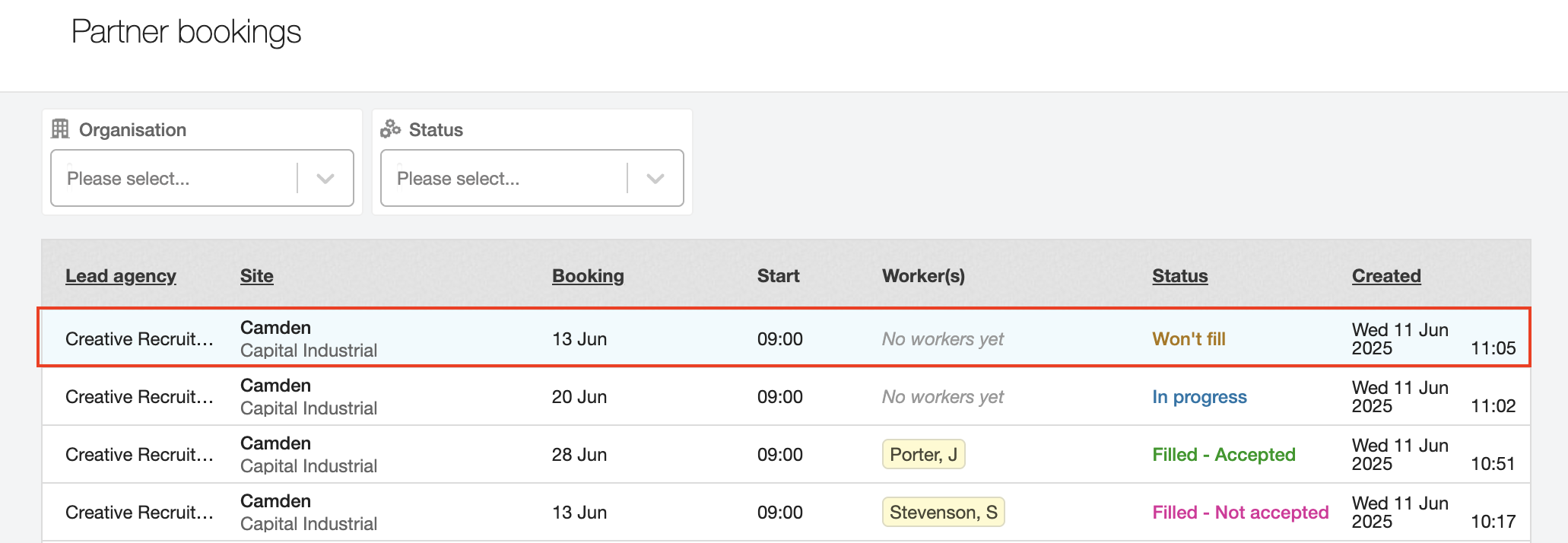The height and width of the screenshot is (543, 1568).
Task: Open the 28 Jun booking row
Action: click(579, 455)
